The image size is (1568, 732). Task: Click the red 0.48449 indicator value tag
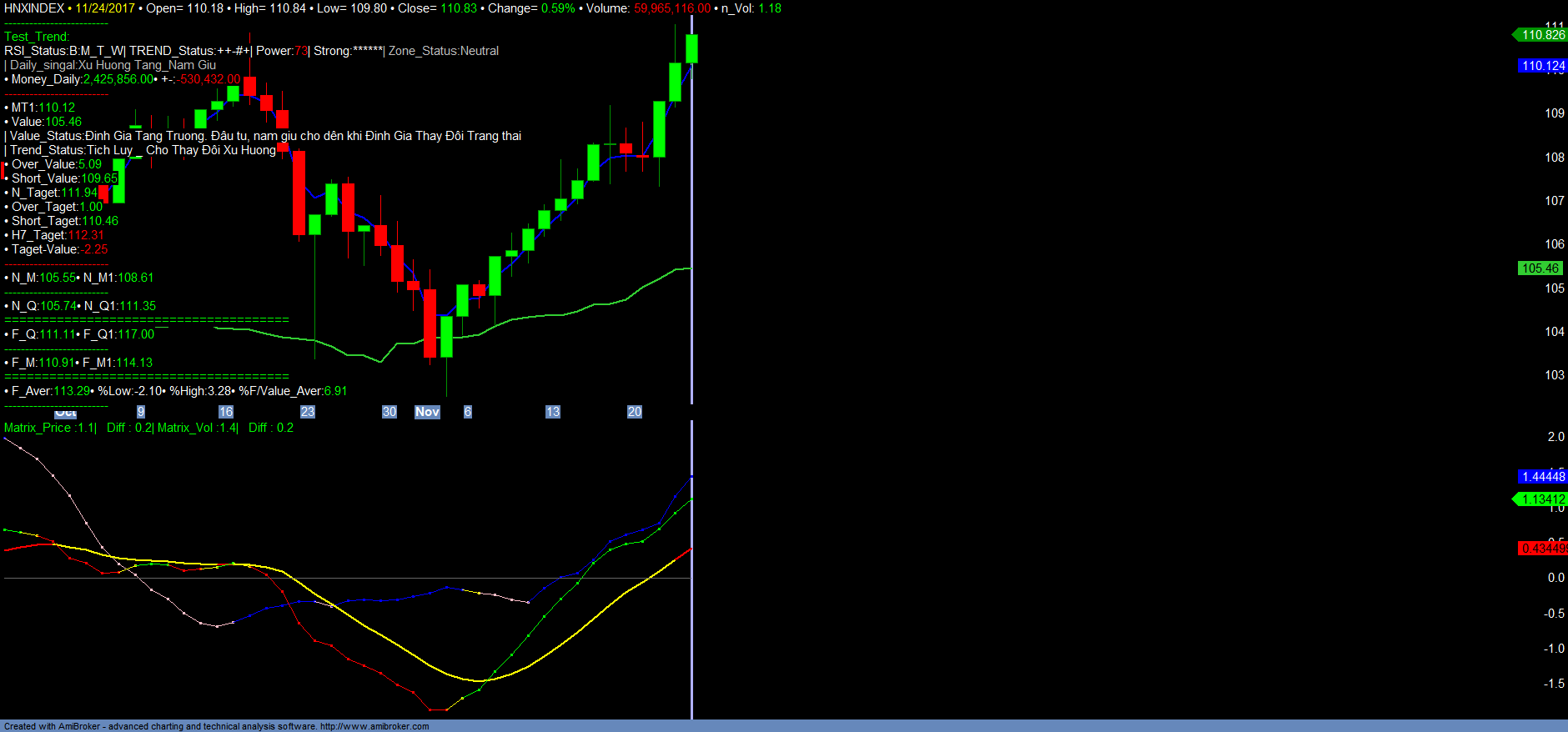tap(1542, 549)
